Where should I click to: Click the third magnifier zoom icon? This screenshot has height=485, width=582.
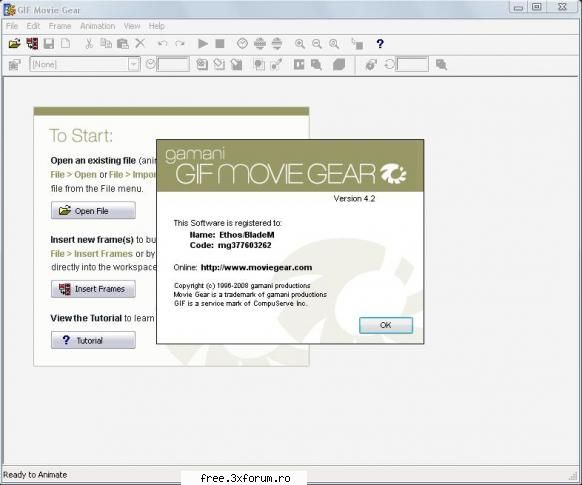pyautogui.click(x=334, y=44)
